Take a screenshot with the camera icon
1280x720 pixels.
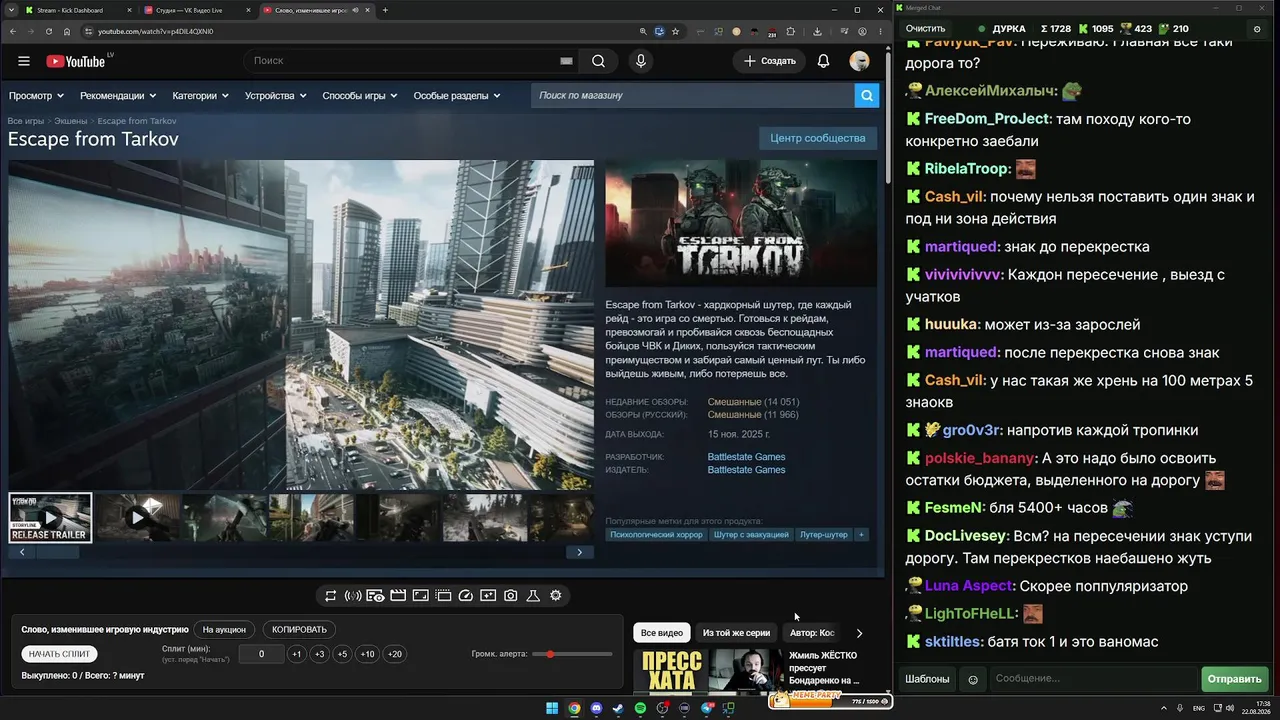pos(510,596)
